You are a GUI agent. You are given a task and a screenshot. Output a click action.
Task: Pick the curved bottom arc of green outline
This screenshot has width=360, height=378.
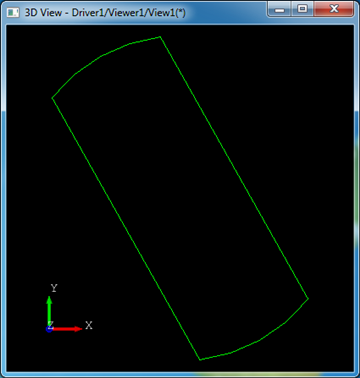[259, 341]
